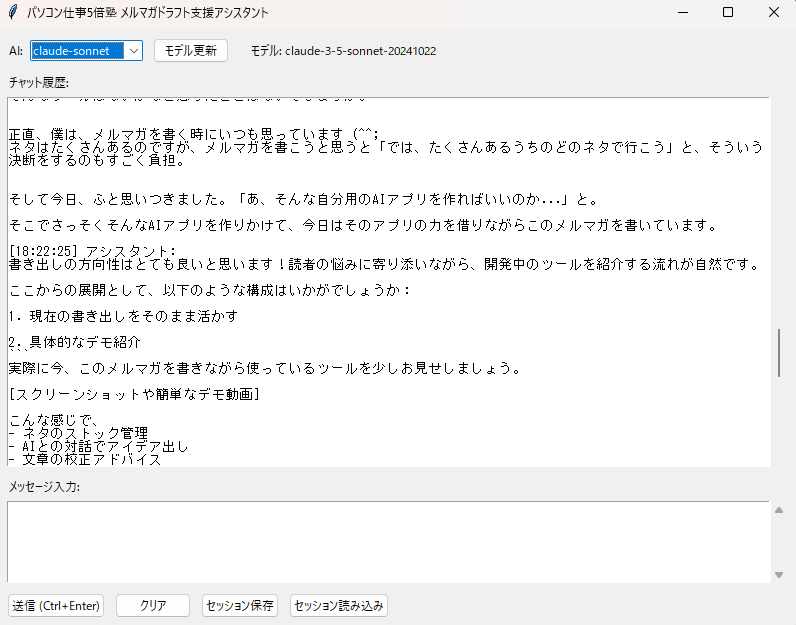This screenshot has height=625, width=796.
Task: Open the AI model combo box dropdown arrow
Action: [x=134, y=51]
